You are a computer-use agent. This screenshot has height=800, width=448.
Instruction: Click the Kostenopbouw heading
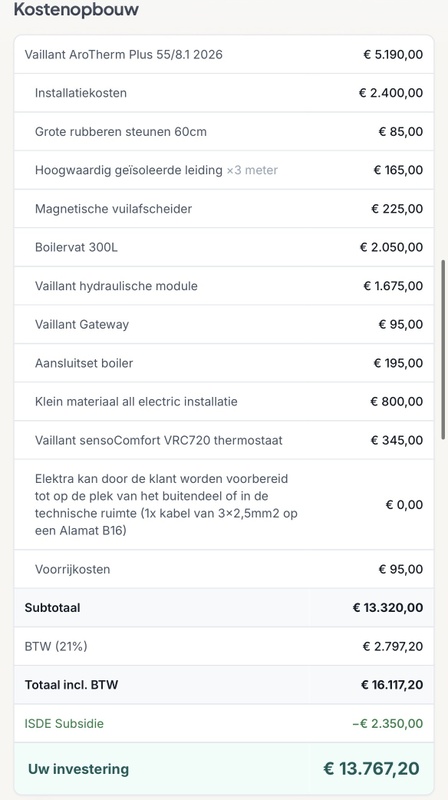(76, 9)
